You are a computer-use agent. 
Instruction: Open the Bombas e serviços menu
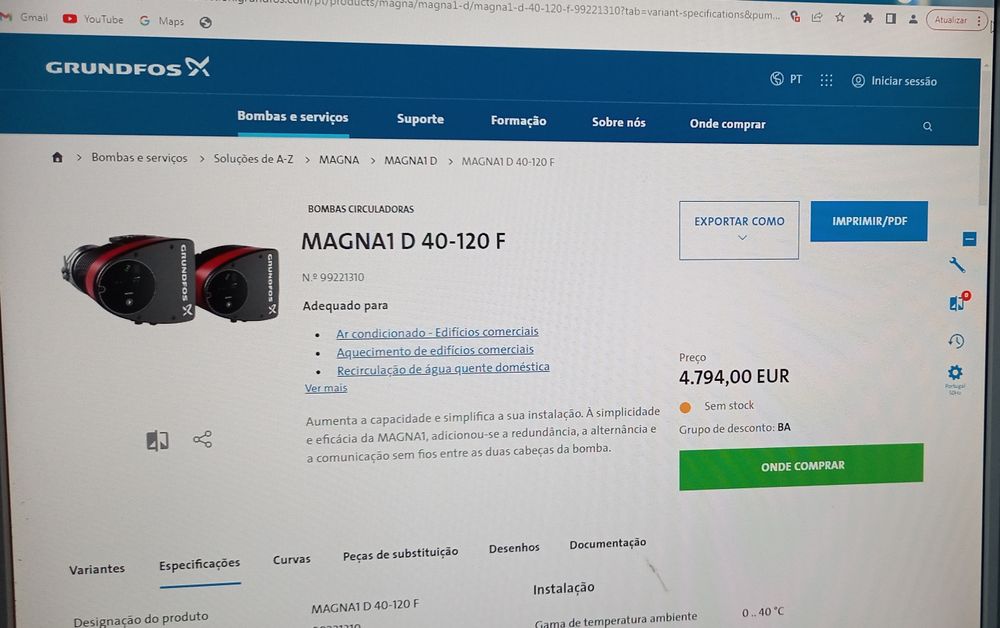(293, 117)
